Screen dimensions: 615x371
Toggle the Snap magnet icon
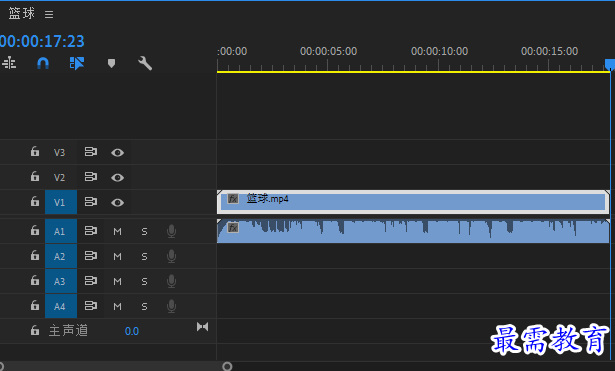click(43, 63)
